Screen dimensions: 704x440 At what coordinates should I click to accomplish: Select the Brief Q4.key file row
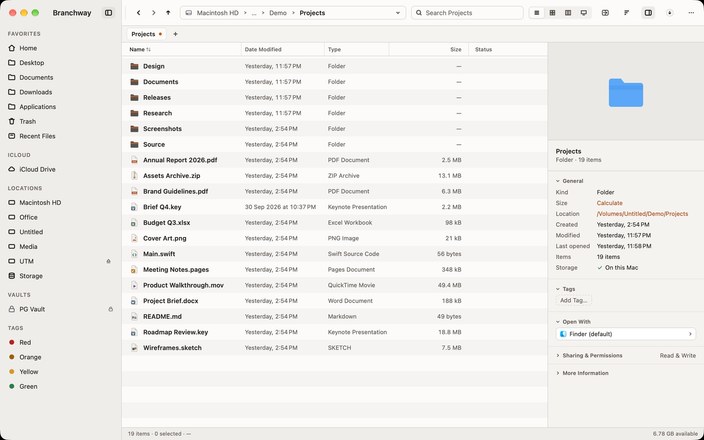tap(334, 207)
